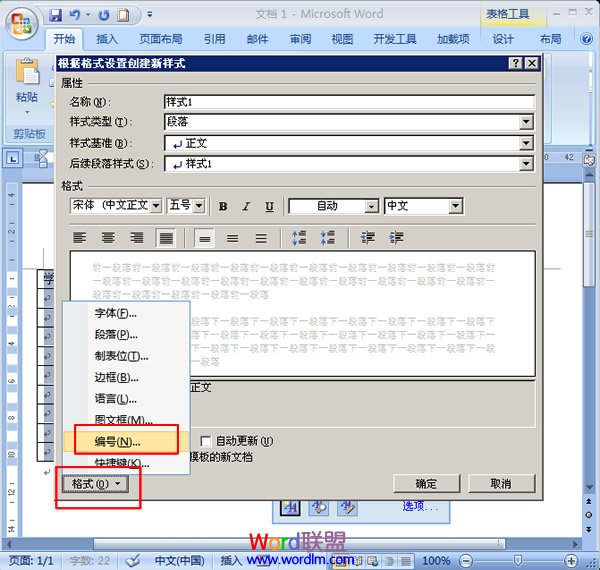Viewport: 600px width, 570px height.
Task: Click vertical scrollbar down arrow
Action: [x=589, y=487]
